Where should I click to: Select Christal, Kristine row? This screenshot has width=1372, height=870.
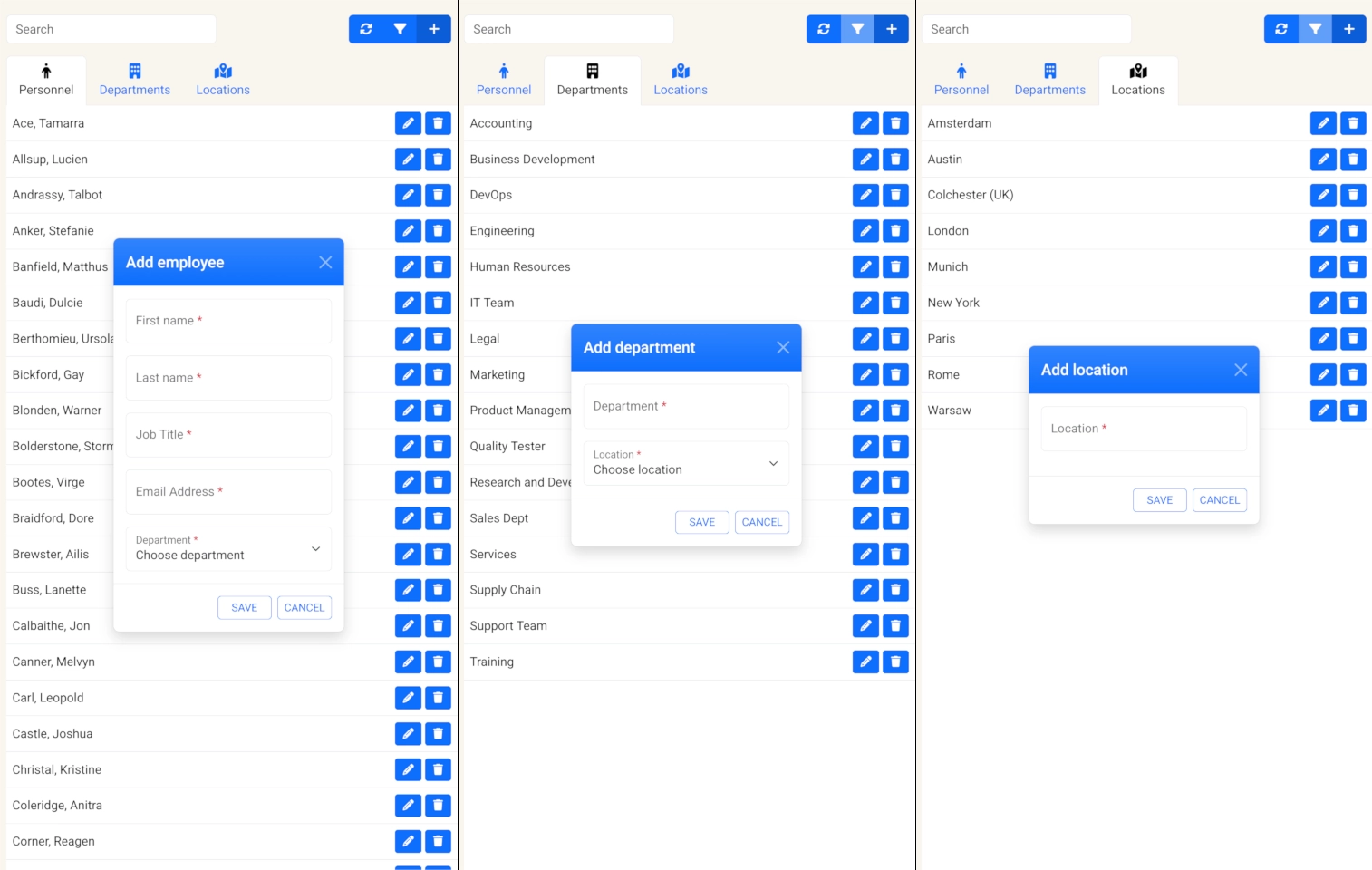coord(228,769)
